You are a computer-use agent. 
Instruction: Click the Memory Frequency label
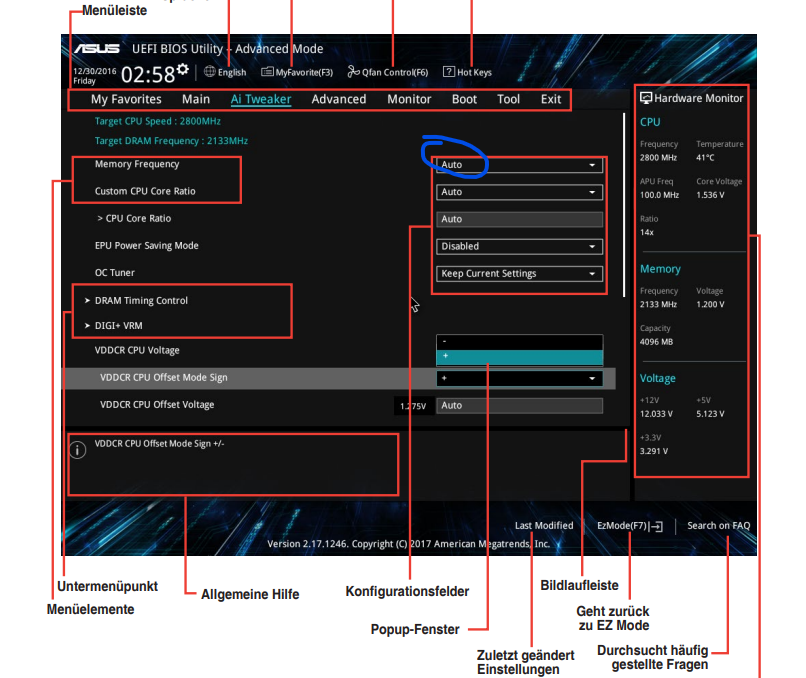137,164
